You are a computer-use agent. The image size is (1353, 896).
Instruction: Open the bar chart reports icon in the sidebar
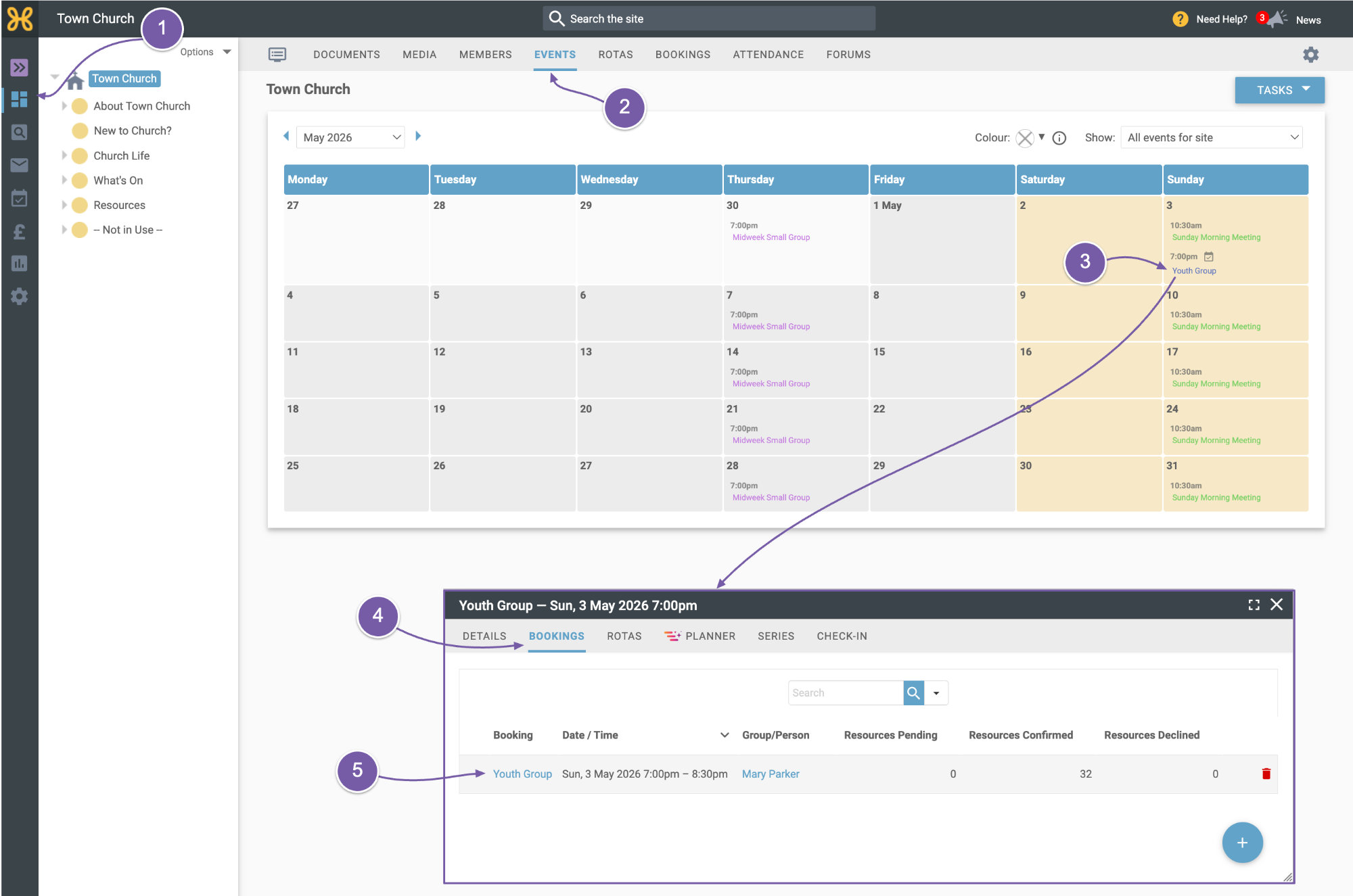click(x=20, y=264)
